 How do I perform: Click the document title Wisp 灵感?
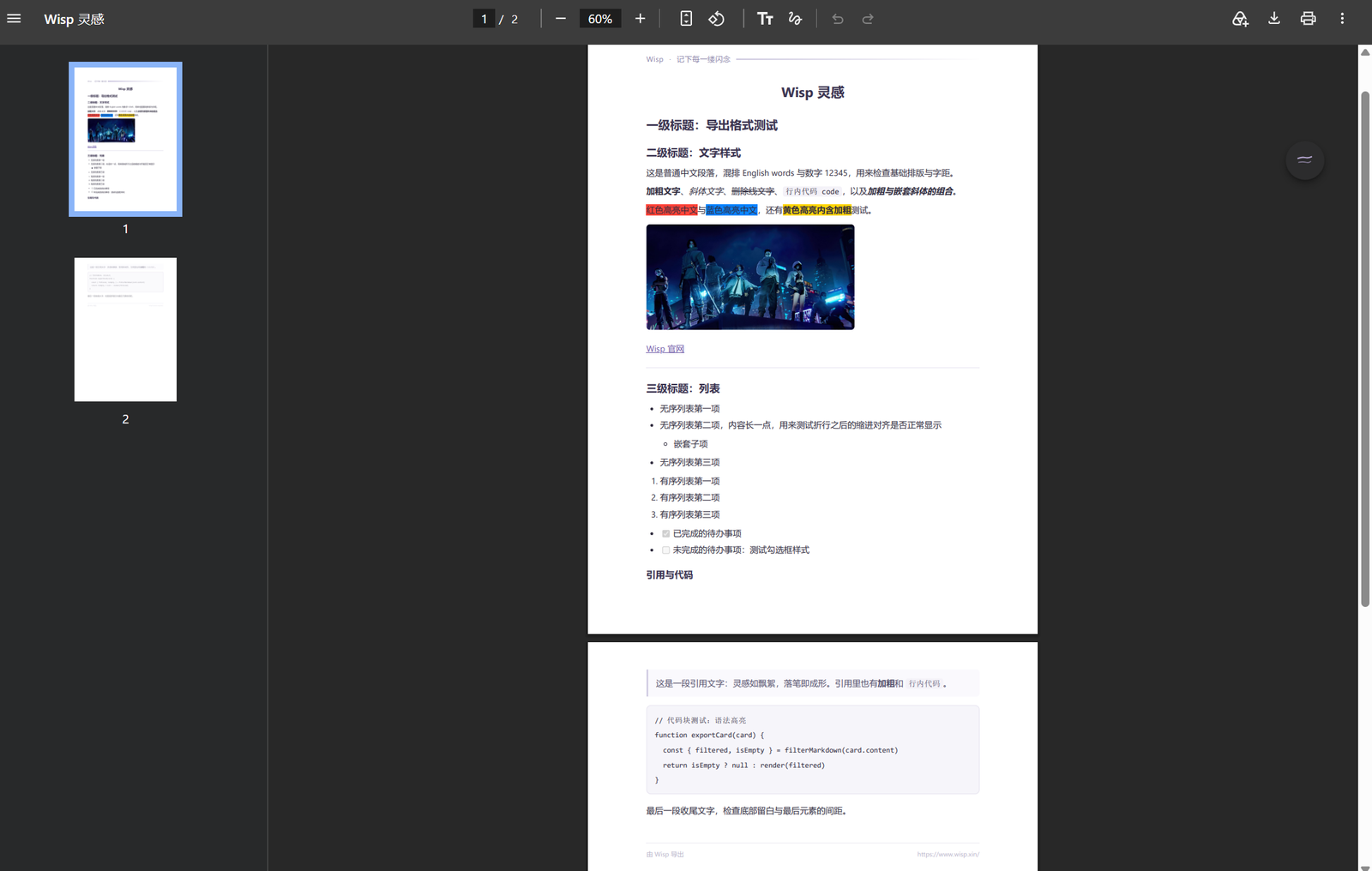click(813, 93)
